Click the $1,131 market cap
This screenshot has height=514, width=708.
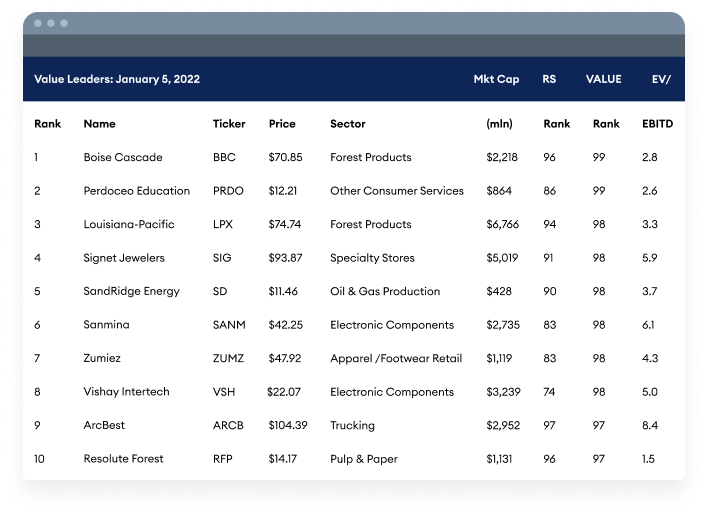pos(499,458)
